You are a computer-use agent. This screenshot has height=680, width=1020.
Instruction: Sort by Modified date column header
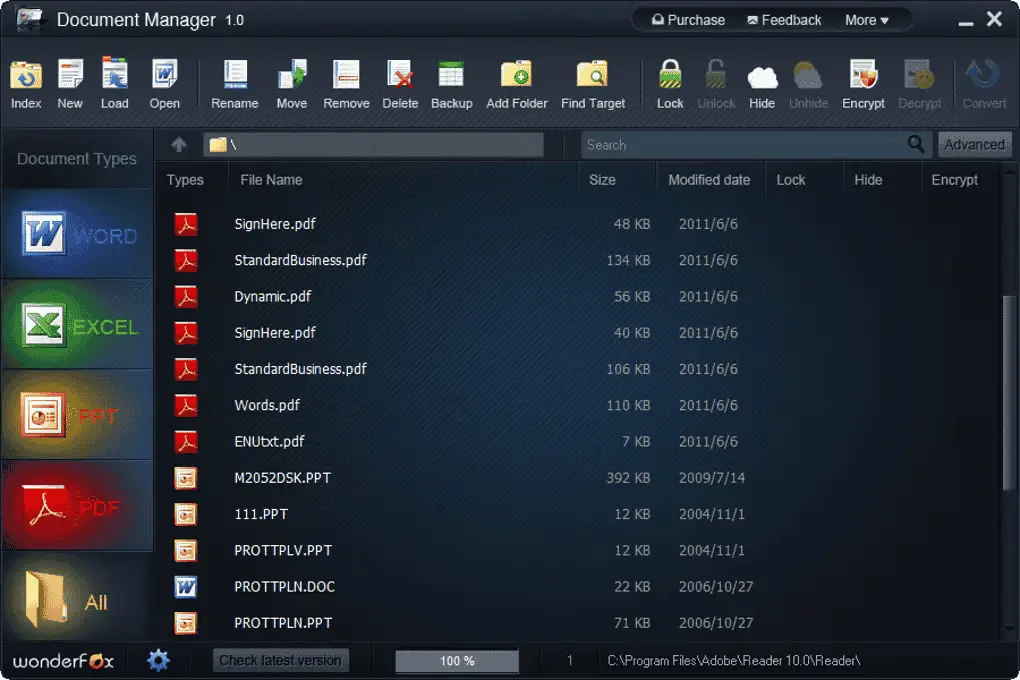[709, 180]
